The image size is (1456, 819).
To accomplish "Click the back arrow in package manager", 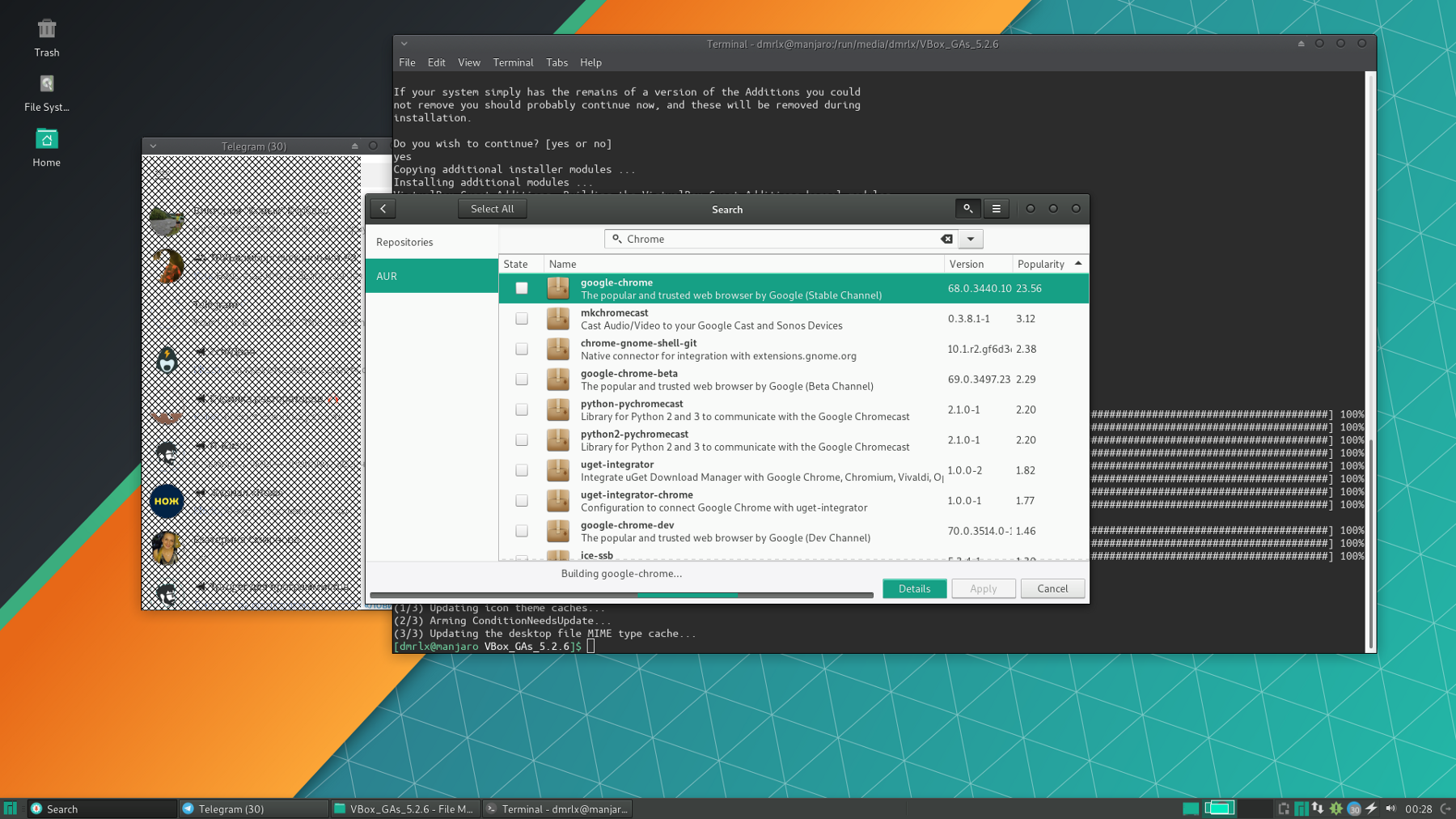I will (383, 209).
